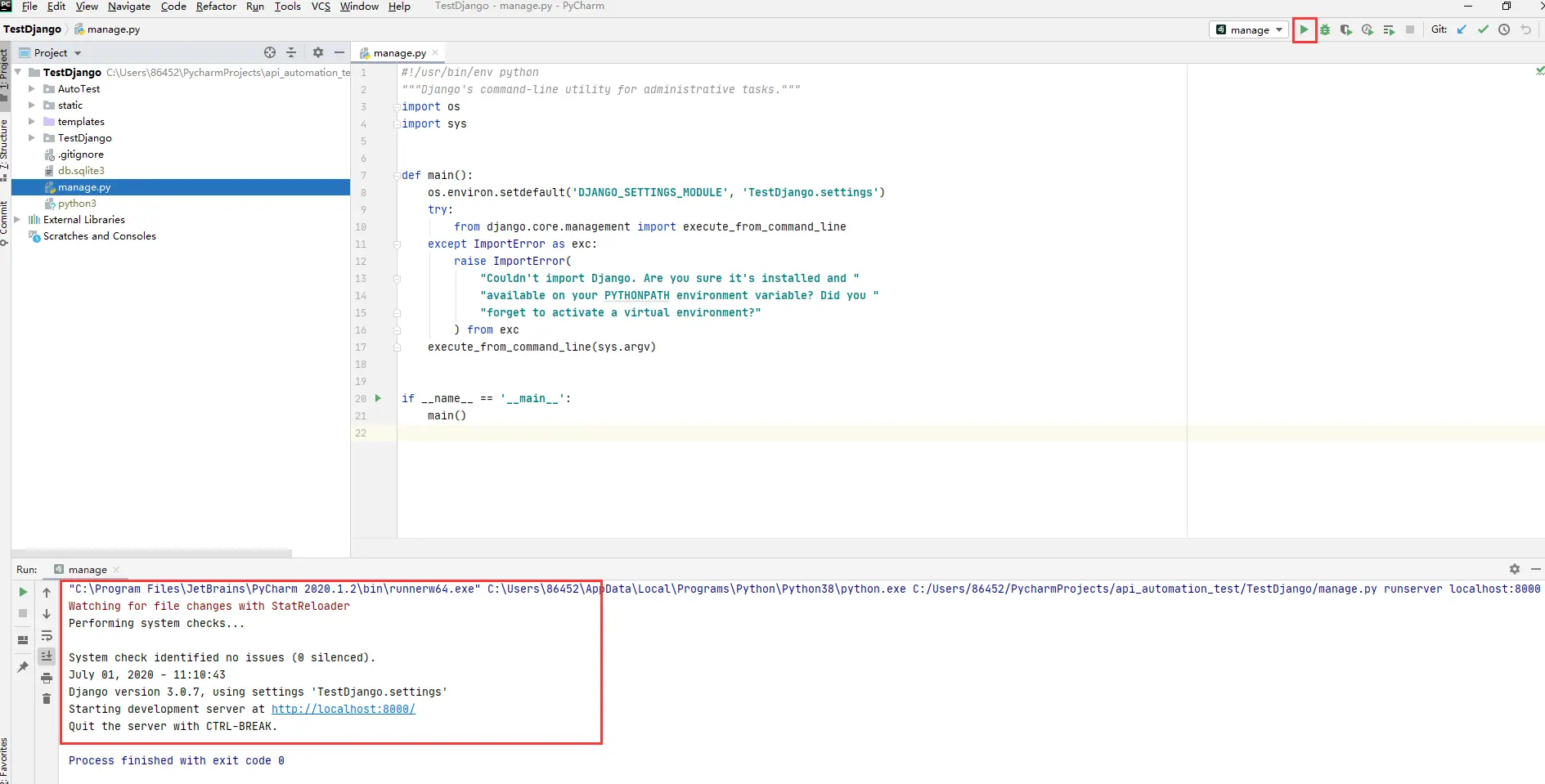Rerun manage in the Run panel

pos(23,592)
